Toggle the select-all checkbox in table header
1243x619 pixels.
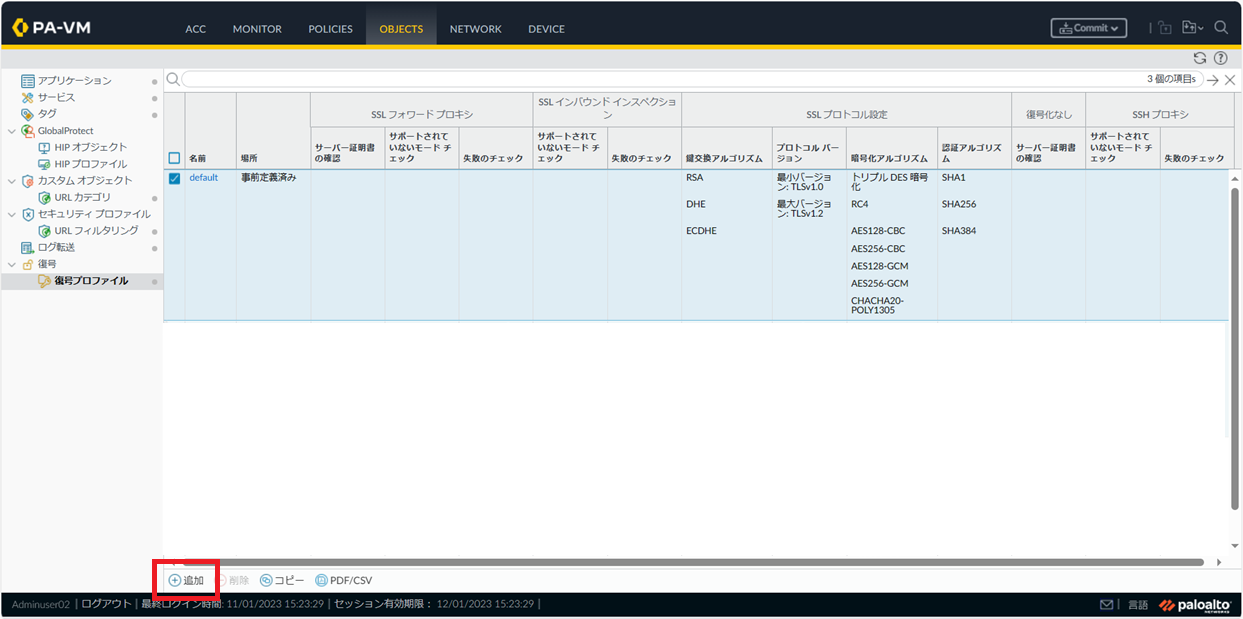click(174, 158)
